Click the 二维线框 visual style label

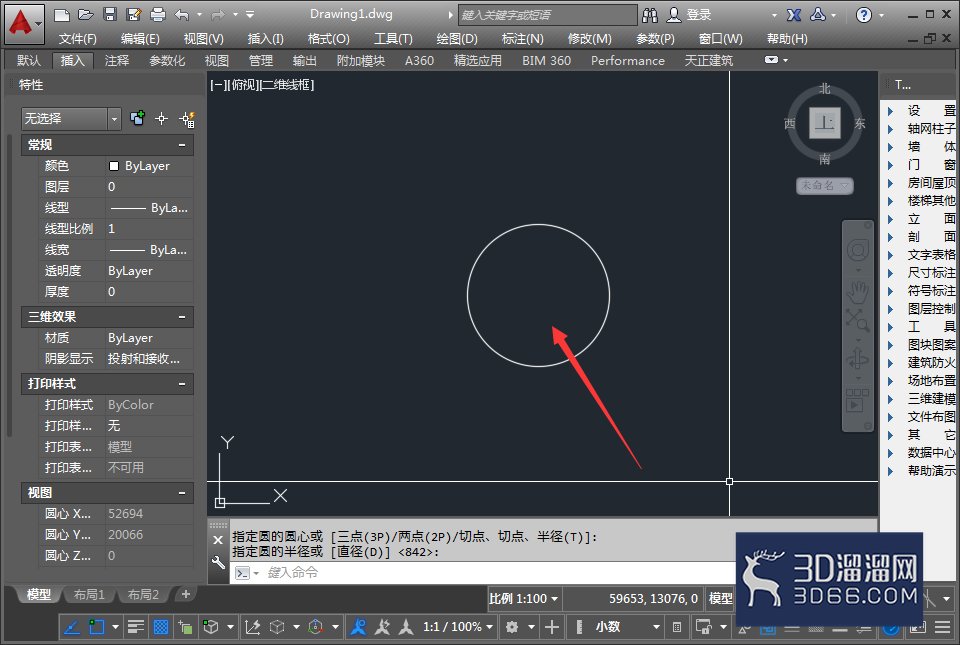tap(287, 85)
